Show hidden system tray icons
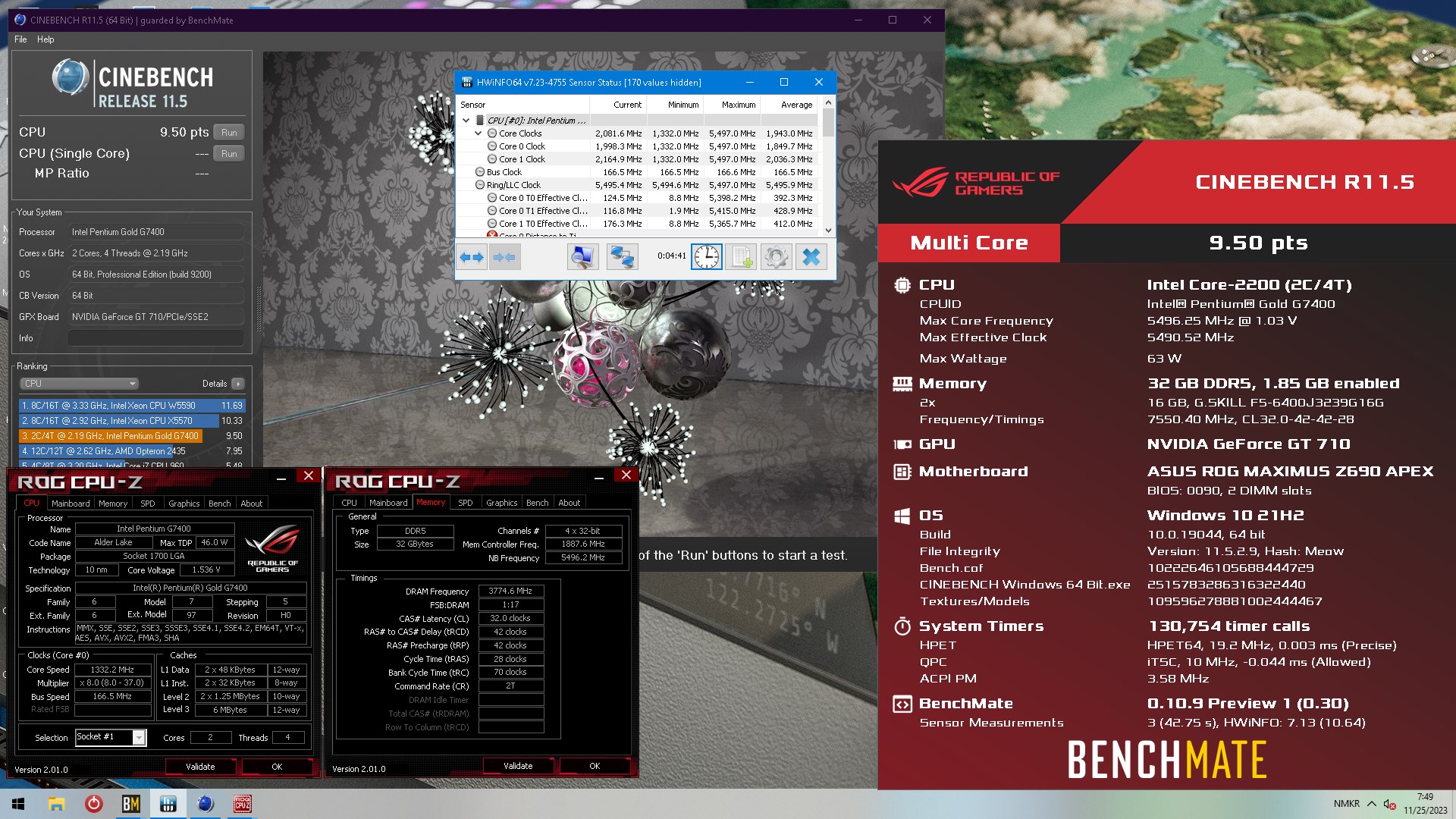Screen dimensions: 1456x819 (x=1371, y=804)
